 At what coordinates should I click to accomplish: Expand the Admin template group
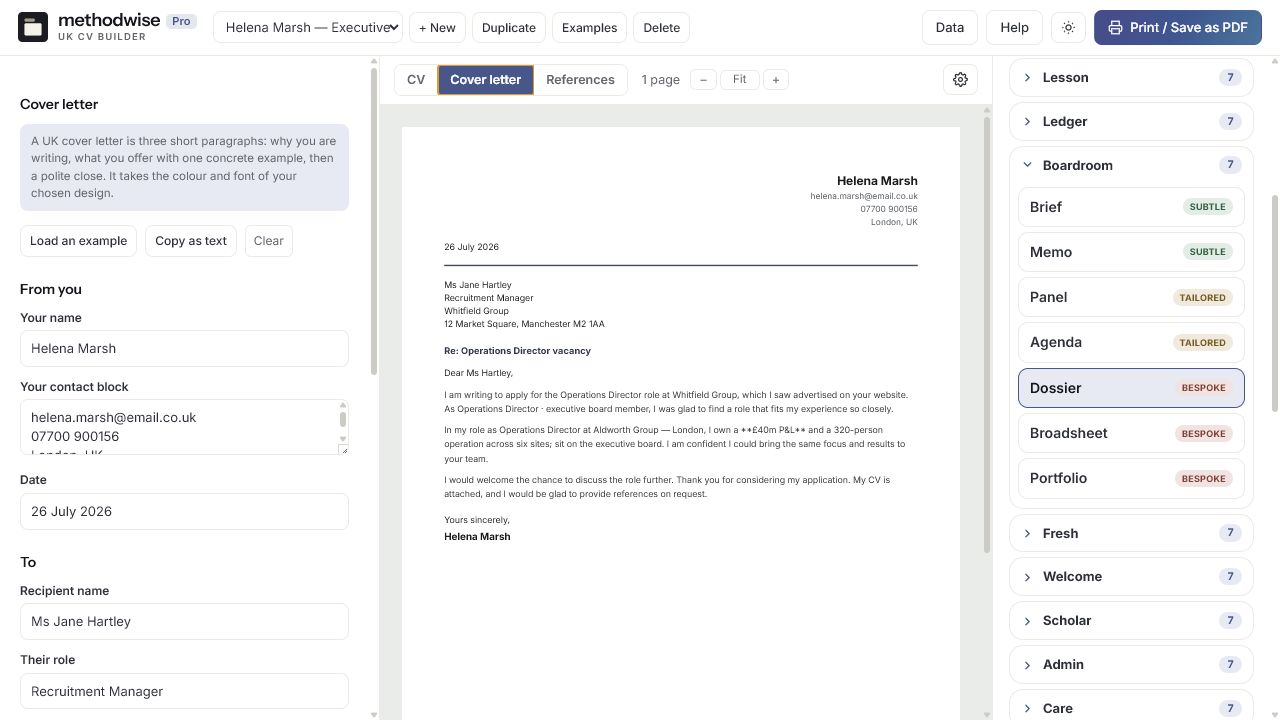(1131, 665)
